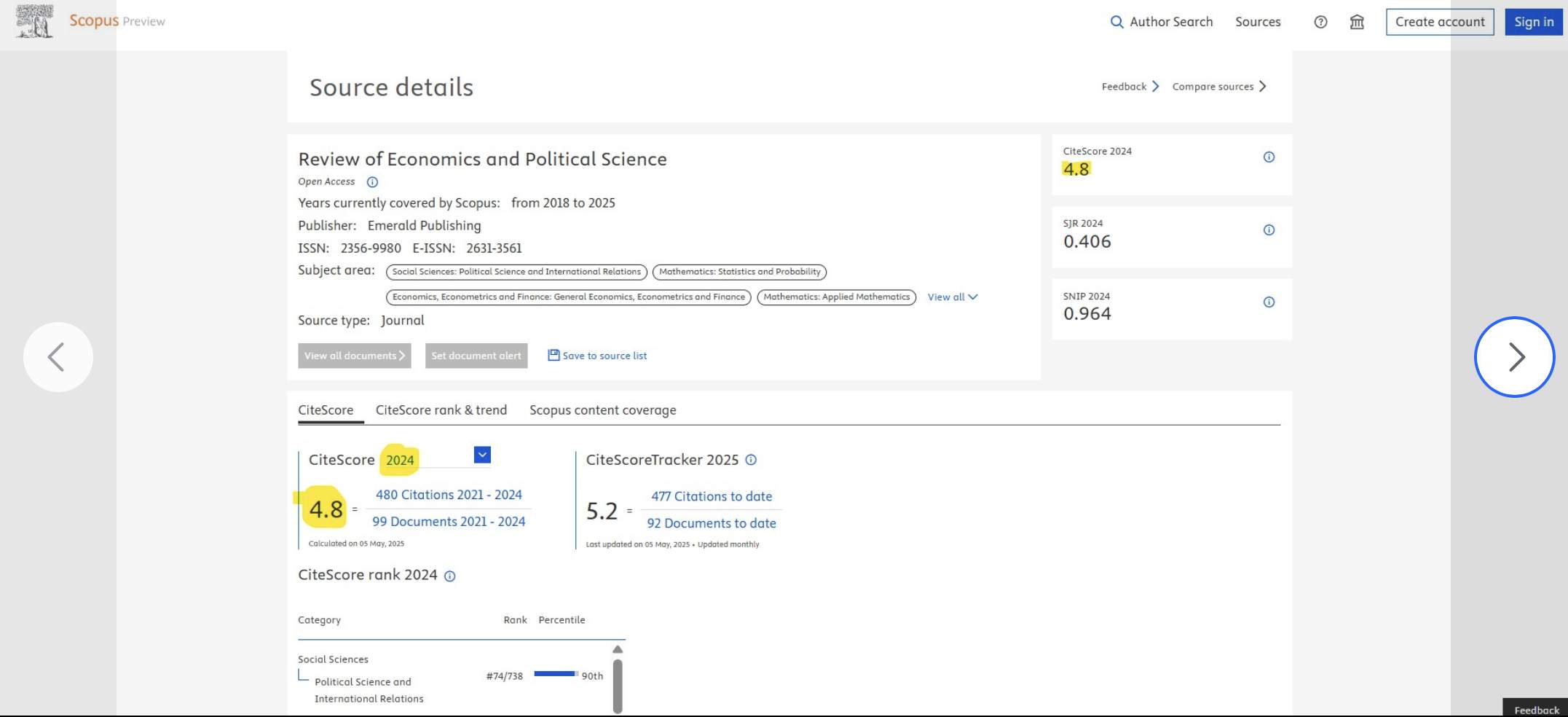Open 99 Documents 2021 - 2024 link

pyautogui.click(x=449, y=522)
